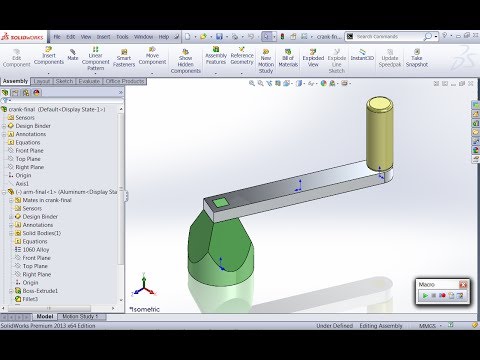This screenshot has width=480, height=360.
Task: Toggle Record Macro red button
Action: click(x=442, y=296)
